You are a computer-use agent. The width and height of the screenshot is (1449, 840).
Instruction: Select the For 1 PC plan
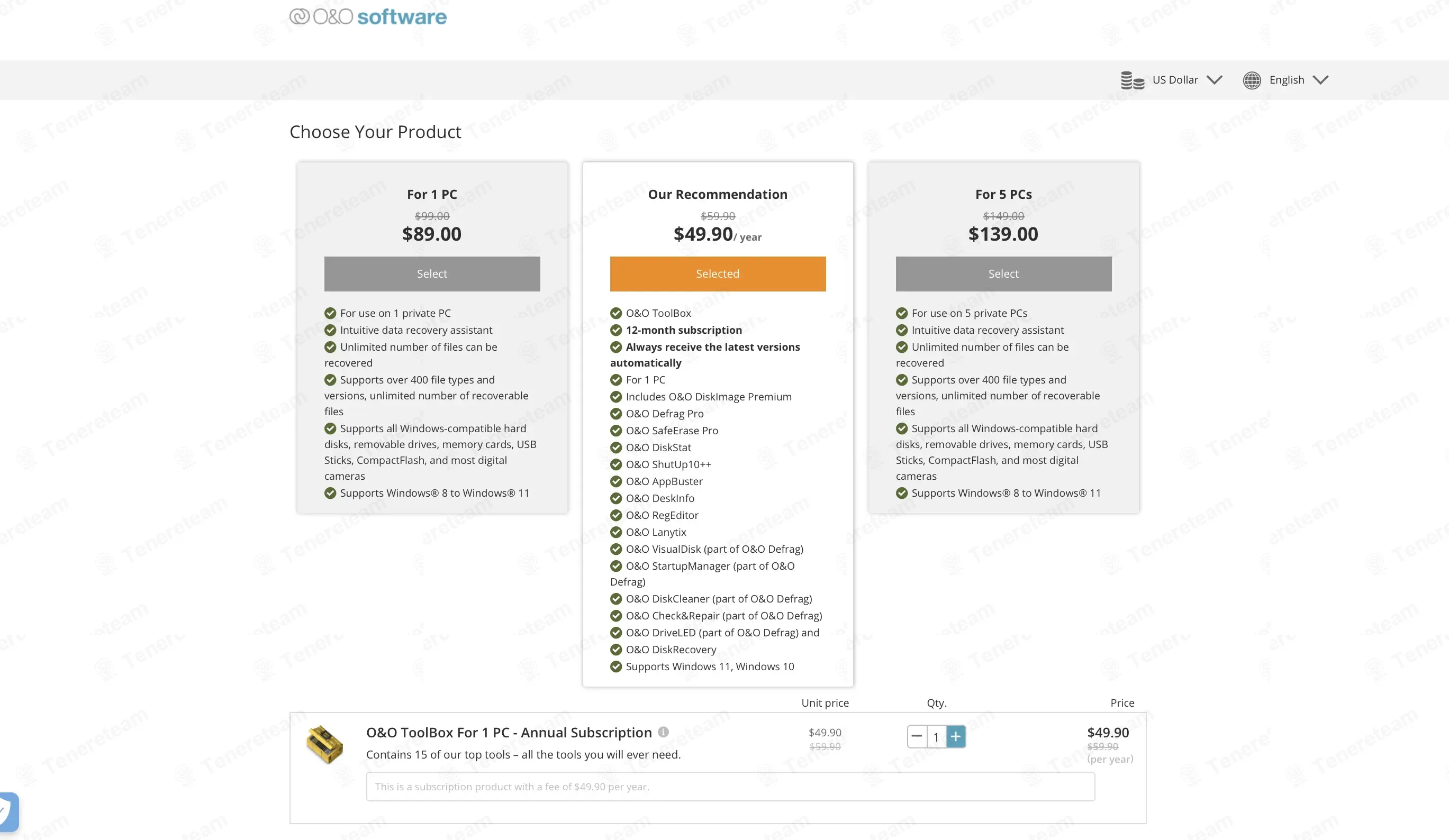432,273
